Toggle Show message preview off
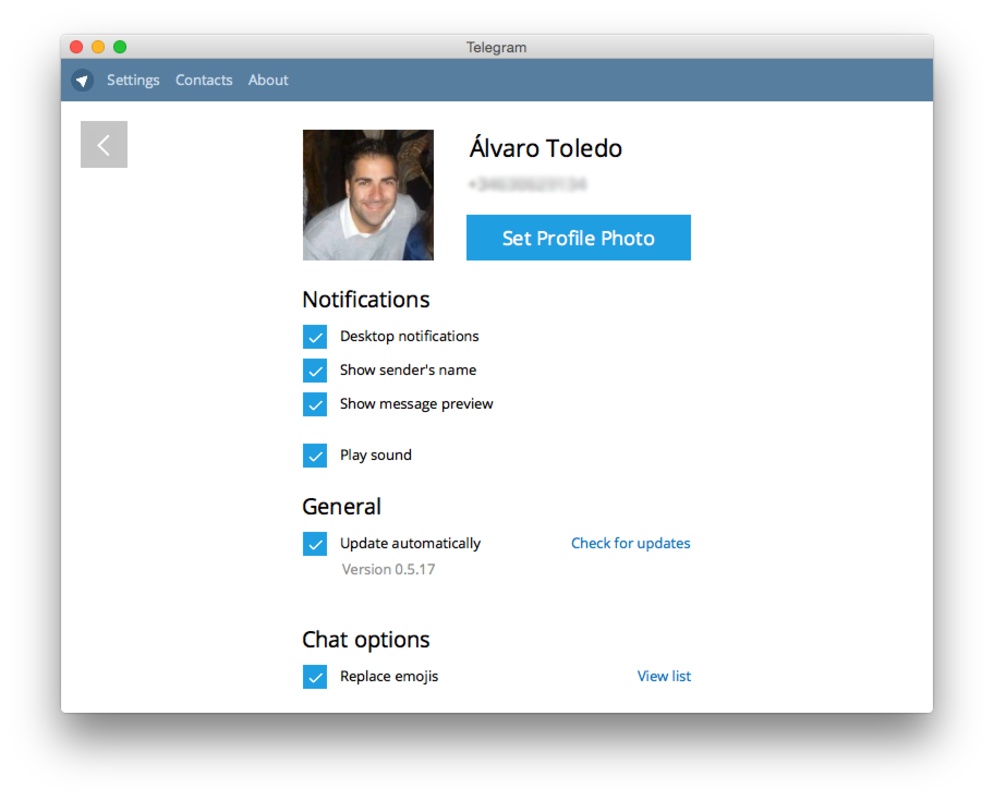 click(x=315, y=404)
